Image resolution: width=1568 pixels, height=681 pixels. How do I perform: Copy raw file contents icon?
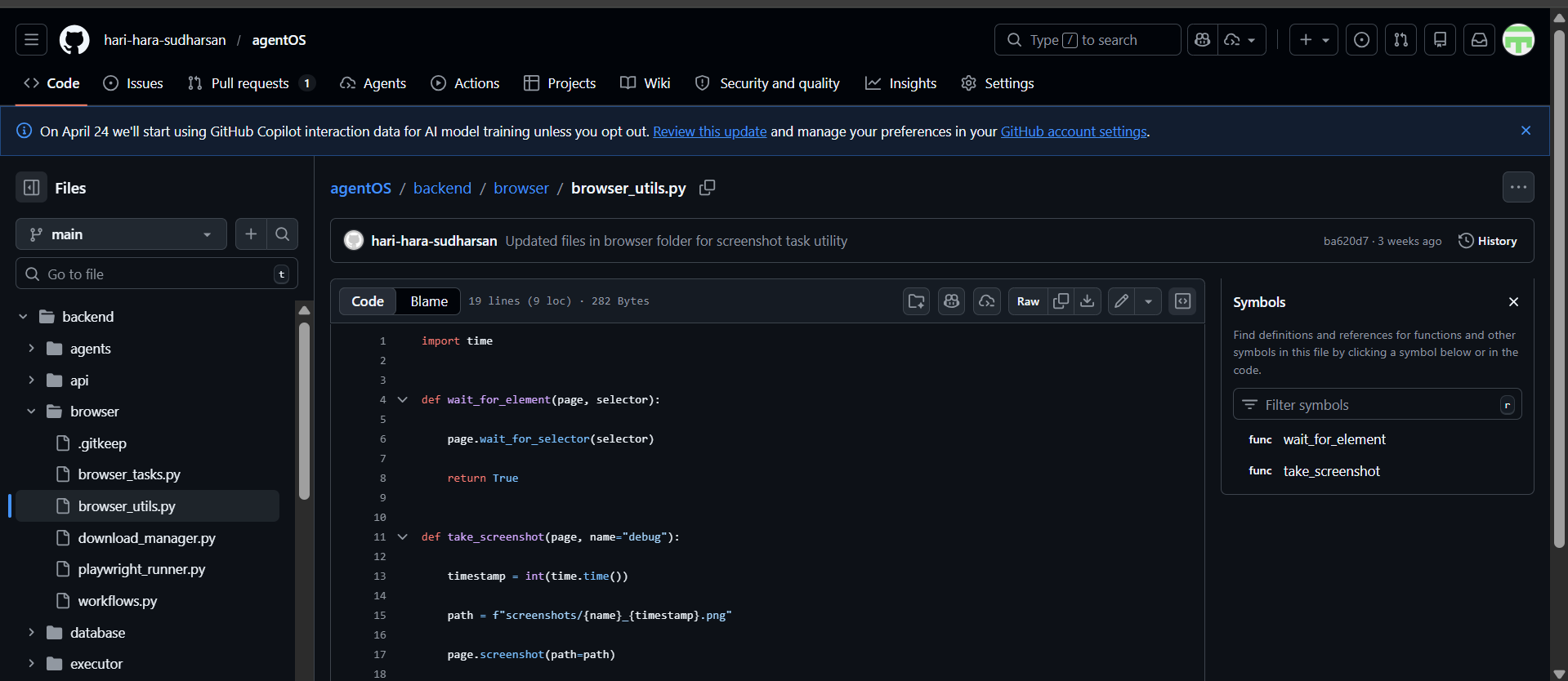(x=1061, y=301)
